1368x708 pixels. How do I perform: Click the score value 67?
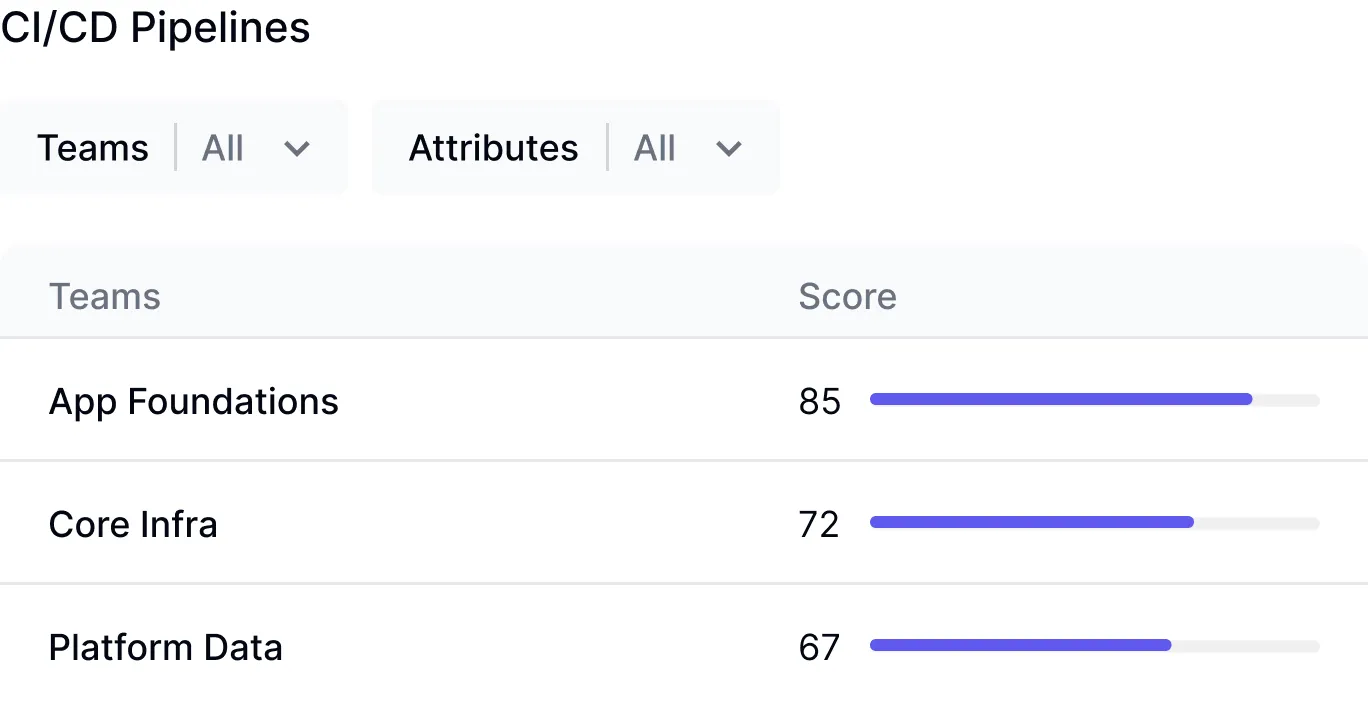pyautogui.click(x=819, y=647)
